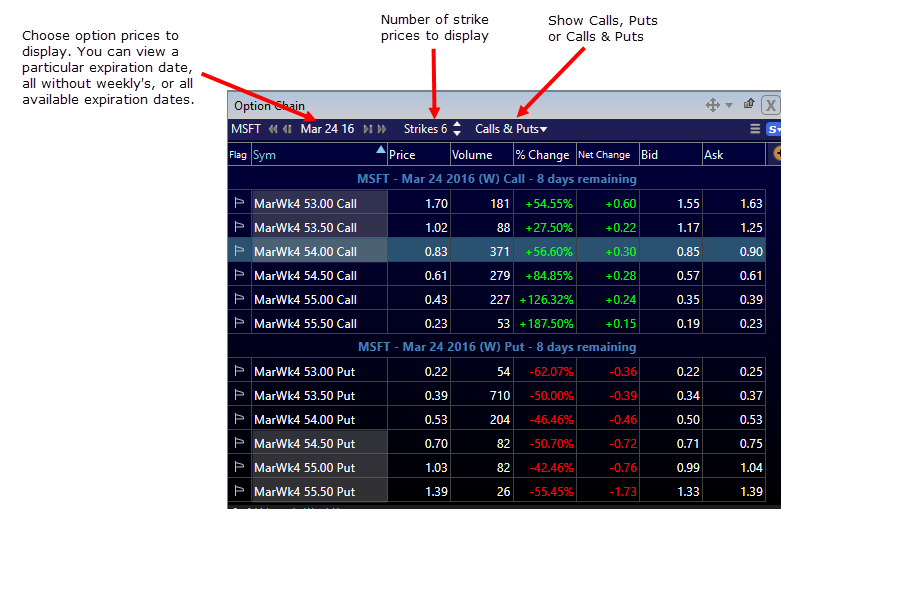Click the 371 volume cell
Image resolution: width=904 pixels, height=600 pixels.
point(481,251)
